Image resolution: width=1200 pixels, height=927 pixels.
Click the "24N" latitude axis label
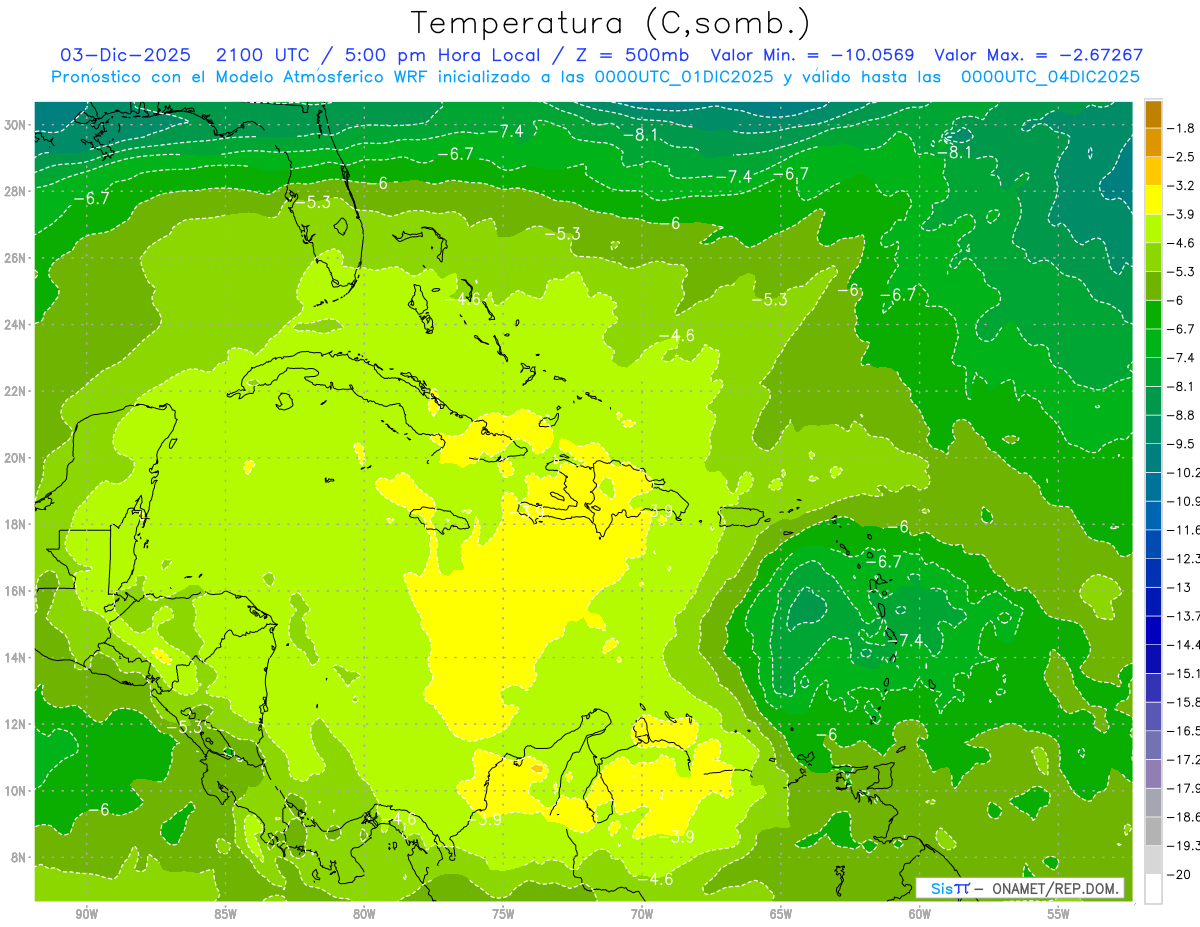[16, 325]
